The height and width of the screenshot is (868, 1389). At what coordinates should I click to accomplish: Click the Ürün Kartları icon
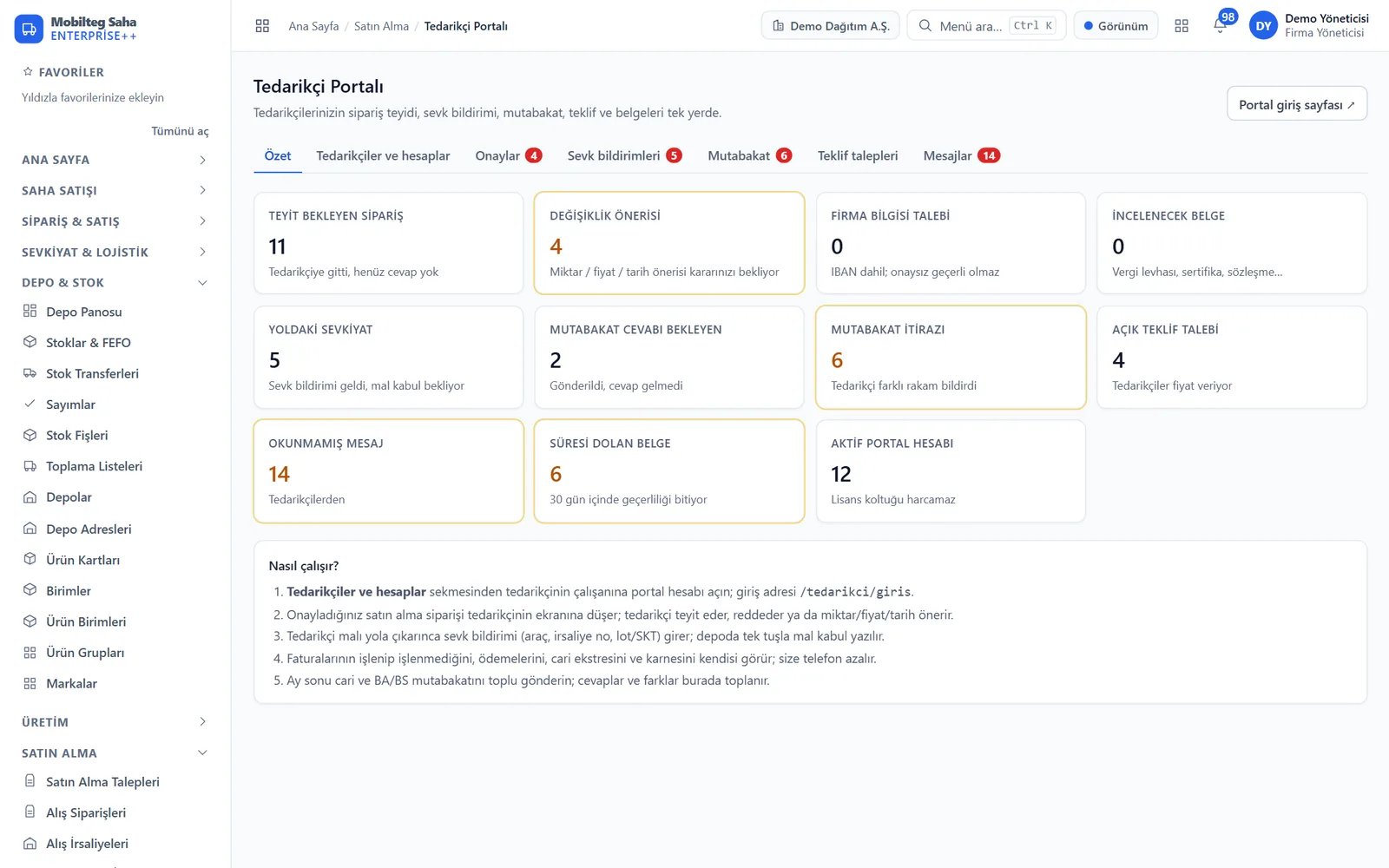(30, 559)
